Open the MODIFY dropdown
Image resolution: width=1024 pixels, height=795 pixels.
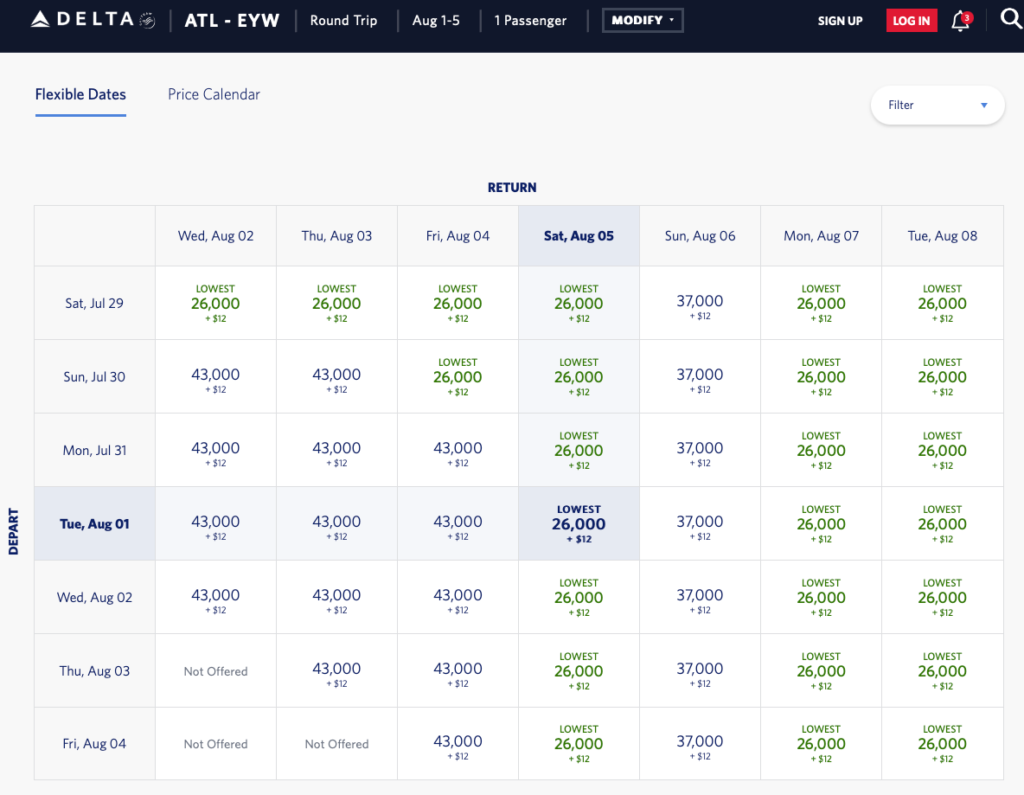tap(642, 20)
